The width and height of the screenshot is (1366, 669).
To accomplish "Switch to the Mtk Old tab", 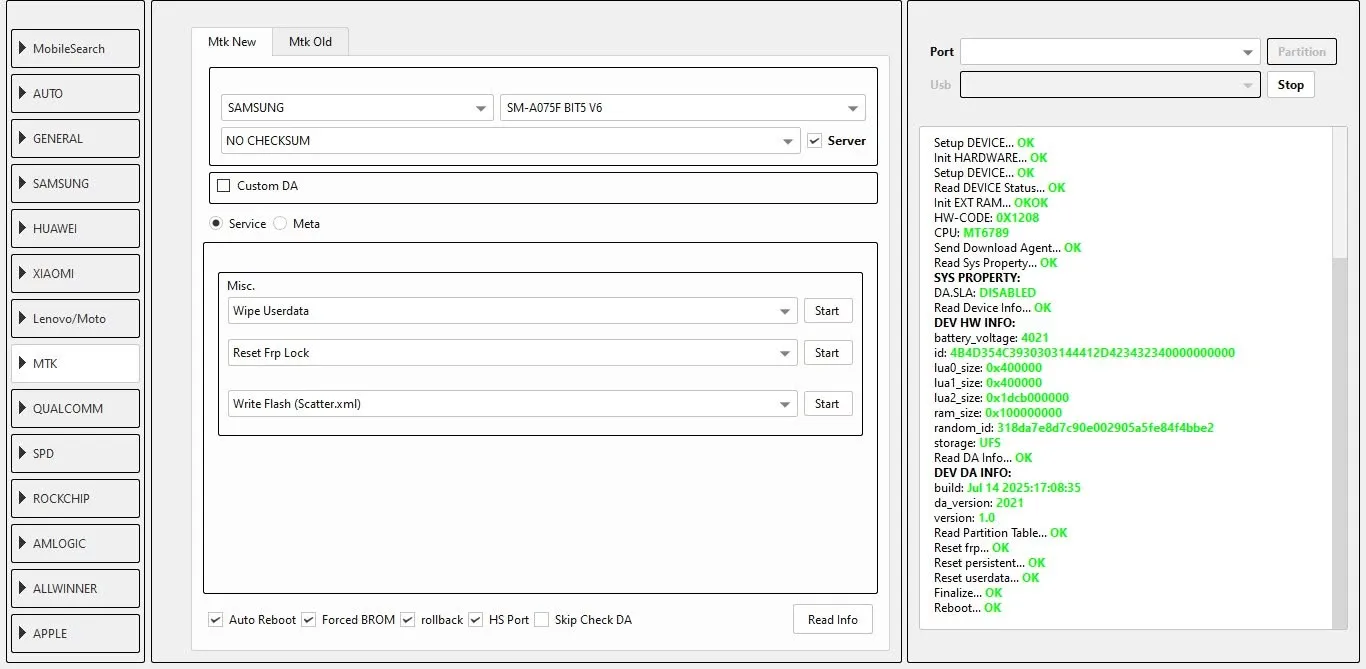I will point(310,42).
